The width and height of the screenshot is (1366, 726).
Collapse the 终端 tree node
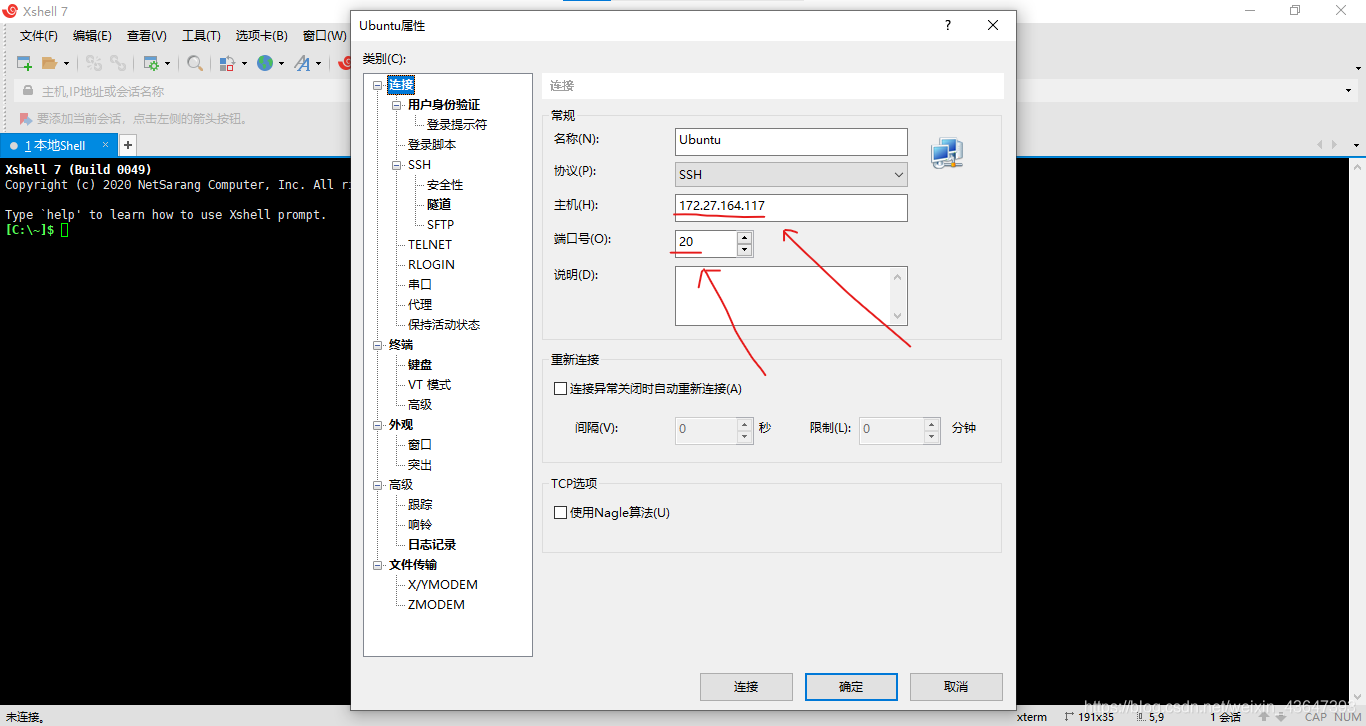377,345
